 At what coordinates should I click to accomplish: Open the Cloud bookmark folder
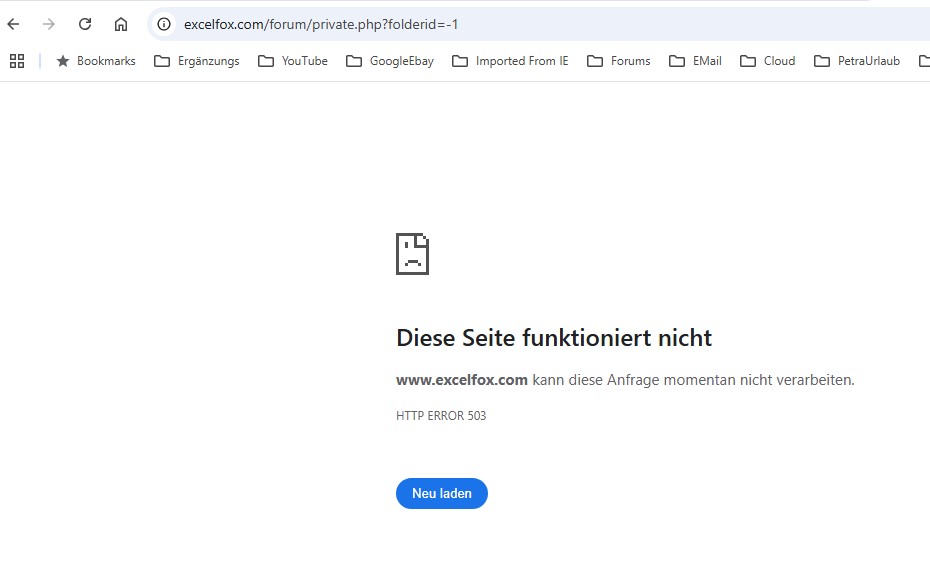[x=767, y=61]
